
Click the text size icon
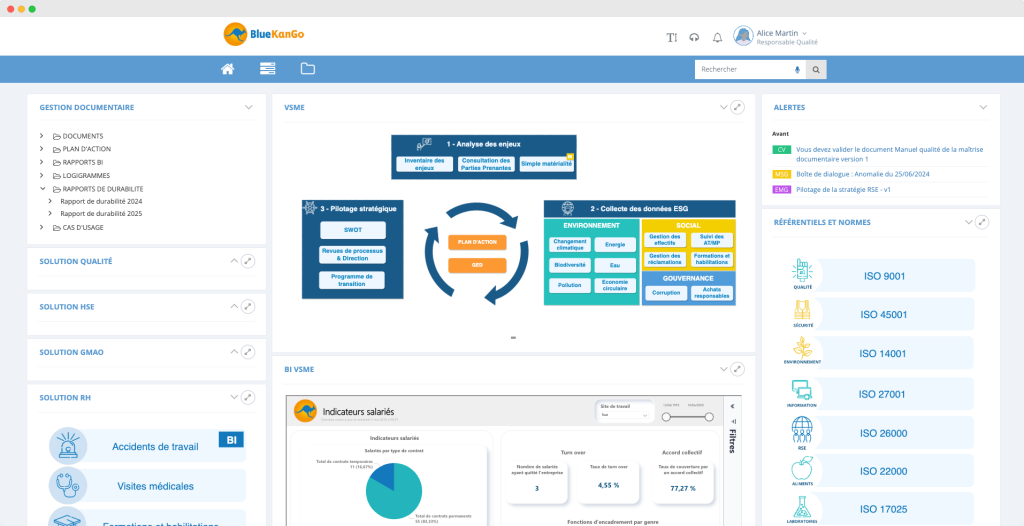[672, 37]
